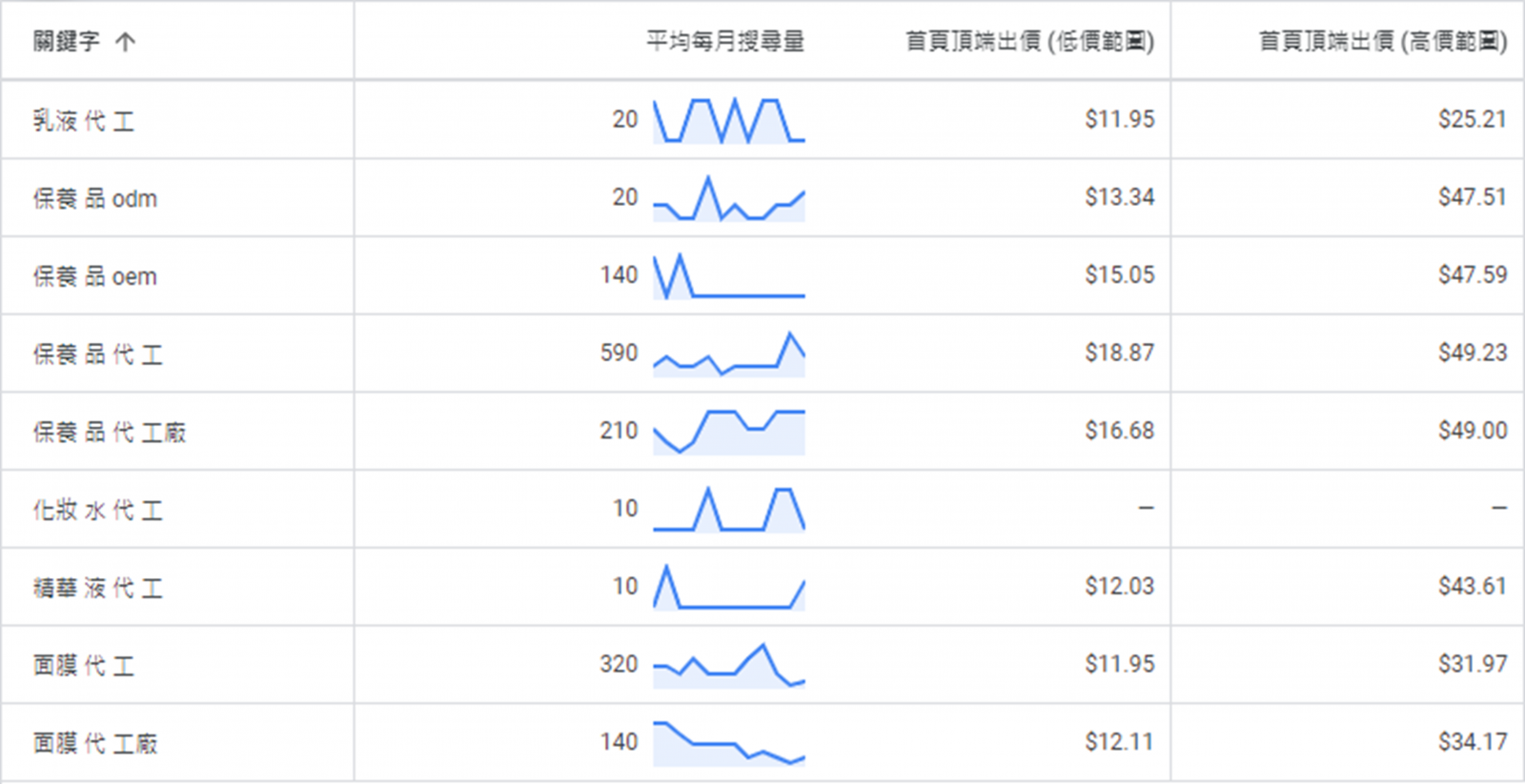Open the trend sparkline for 乳液 代工
The height and width of the screenshot is (784, 1525).
click(x=728, y=120)
